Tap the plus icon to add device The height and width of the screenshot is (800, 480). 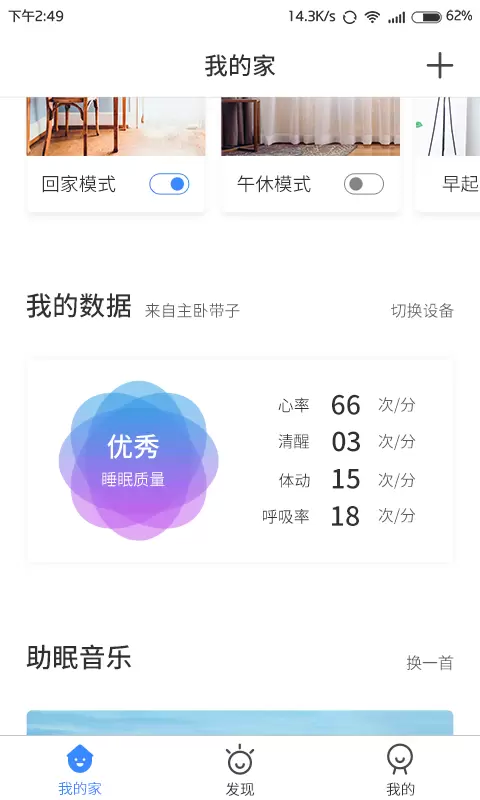[440, 66]
